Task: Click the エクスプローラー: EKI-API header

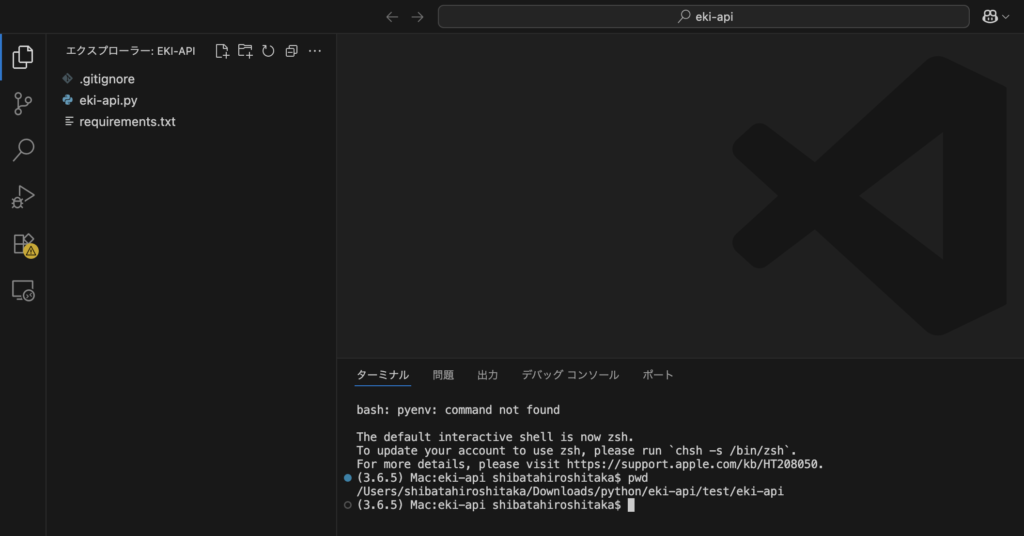Action: point(130,51)
